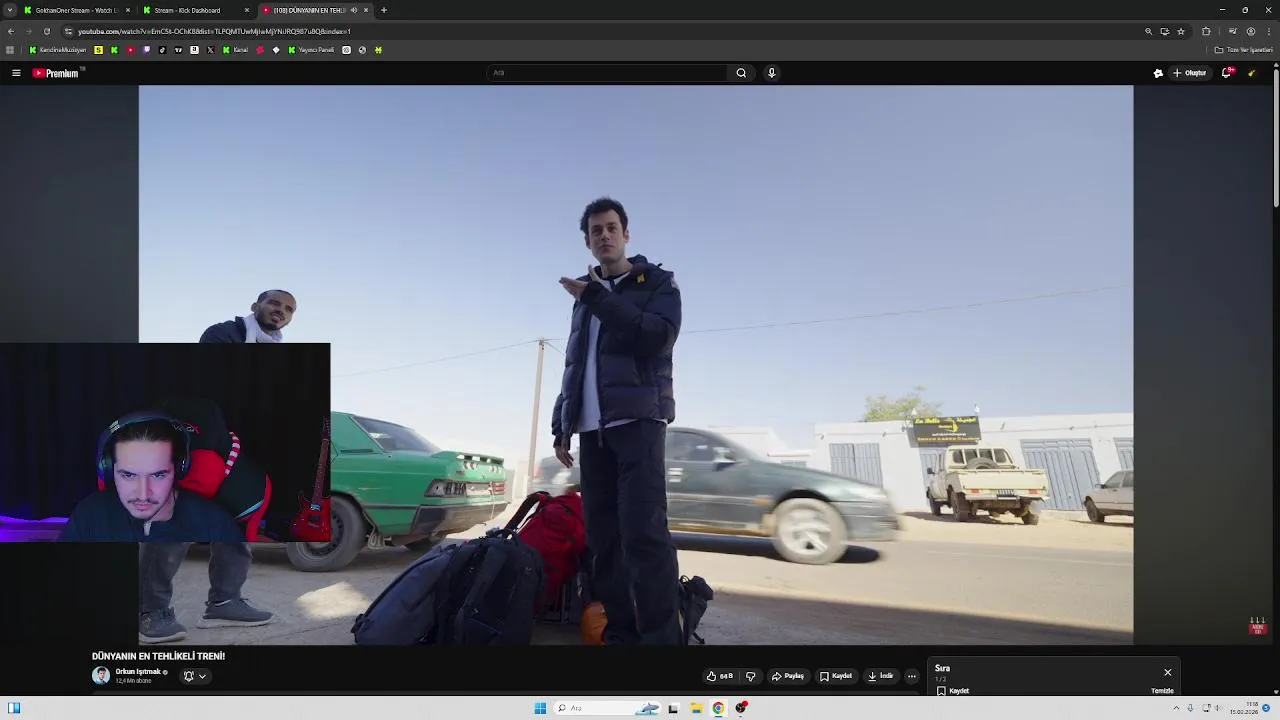Download video with İndir button
Screen dimensions: 1280x720
pos(880,676)
